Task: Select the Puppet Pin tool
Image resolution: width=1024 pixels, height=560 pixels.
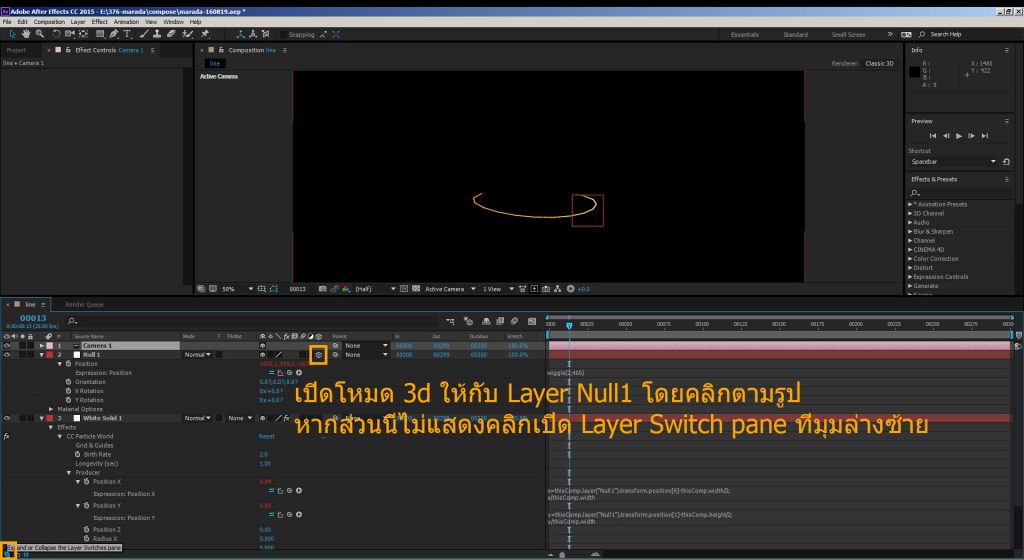Action: [x=205, y=34]
